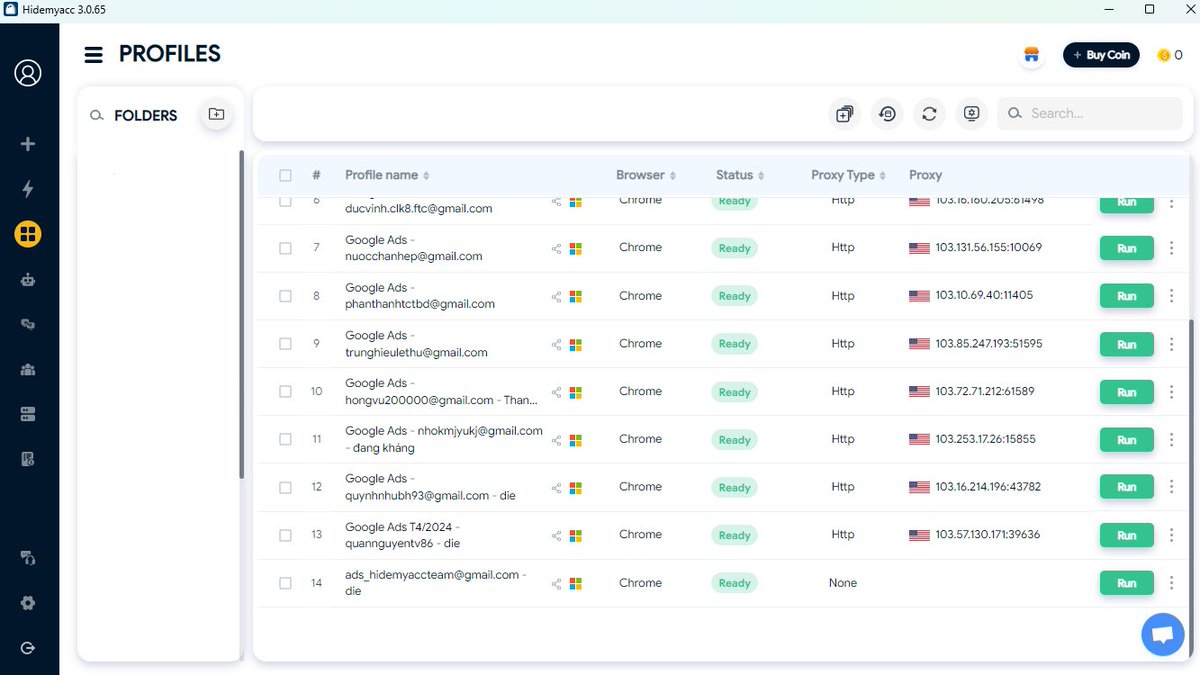Open the user account avatar icon

pyautogui.click(x=28, y=73)
